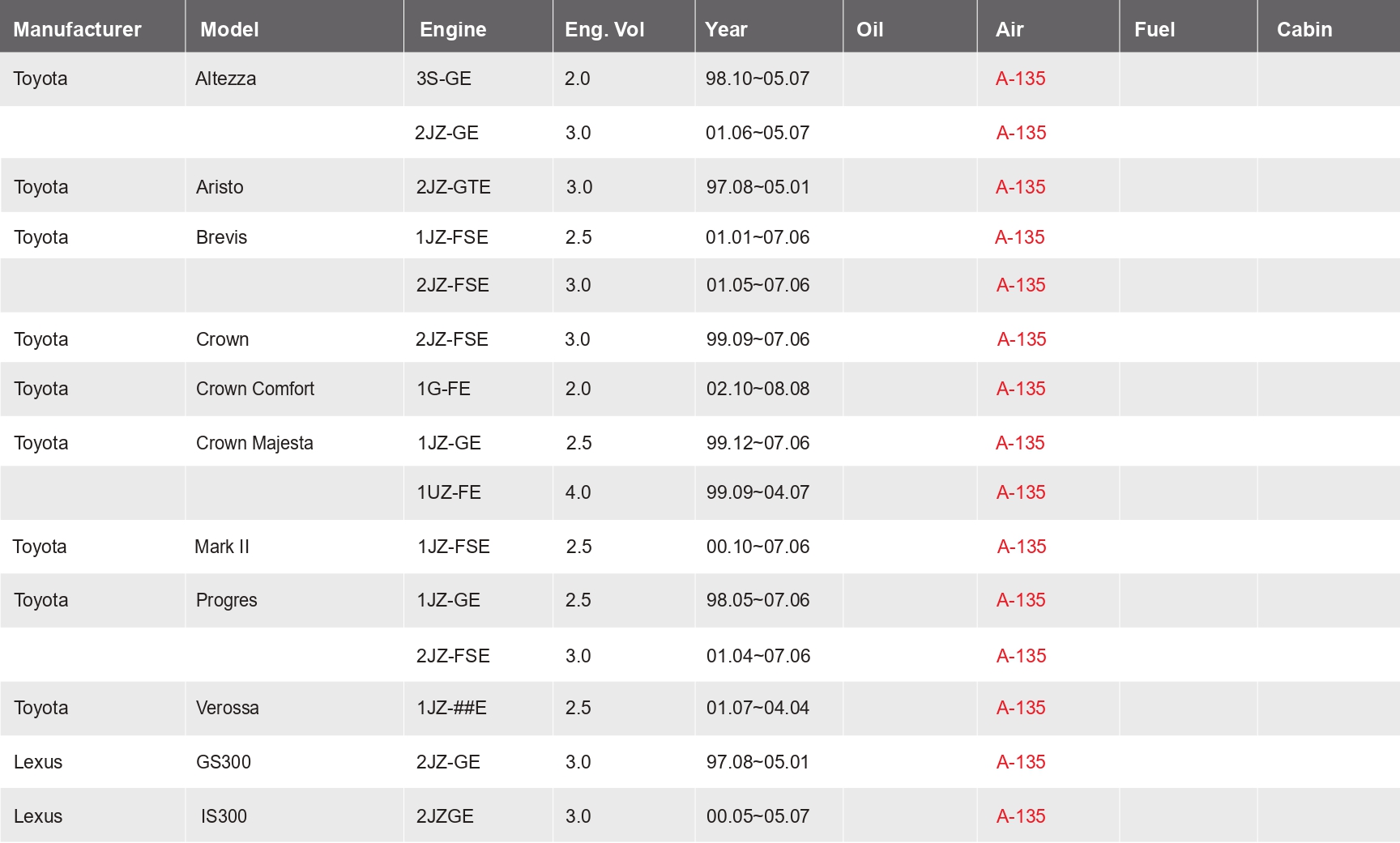Open the A-135 link in the Verossa row

tap(1020, 708)
